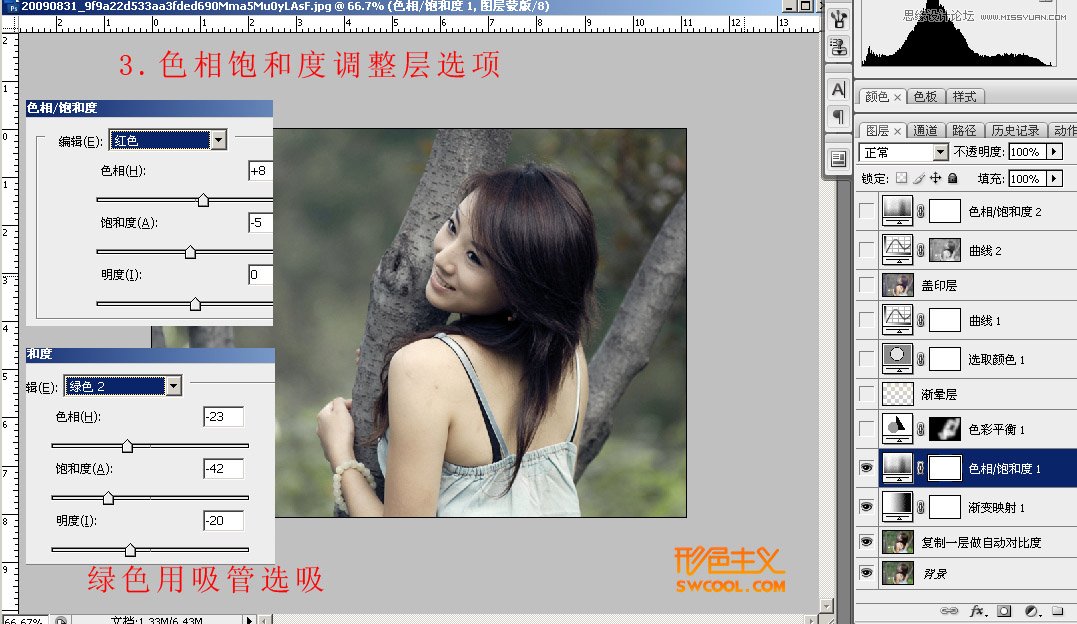The image size is (1077, 624).
Task: Enable the lock transparent pixels icon
Action: pyautogui.click(x=901, y=178)
